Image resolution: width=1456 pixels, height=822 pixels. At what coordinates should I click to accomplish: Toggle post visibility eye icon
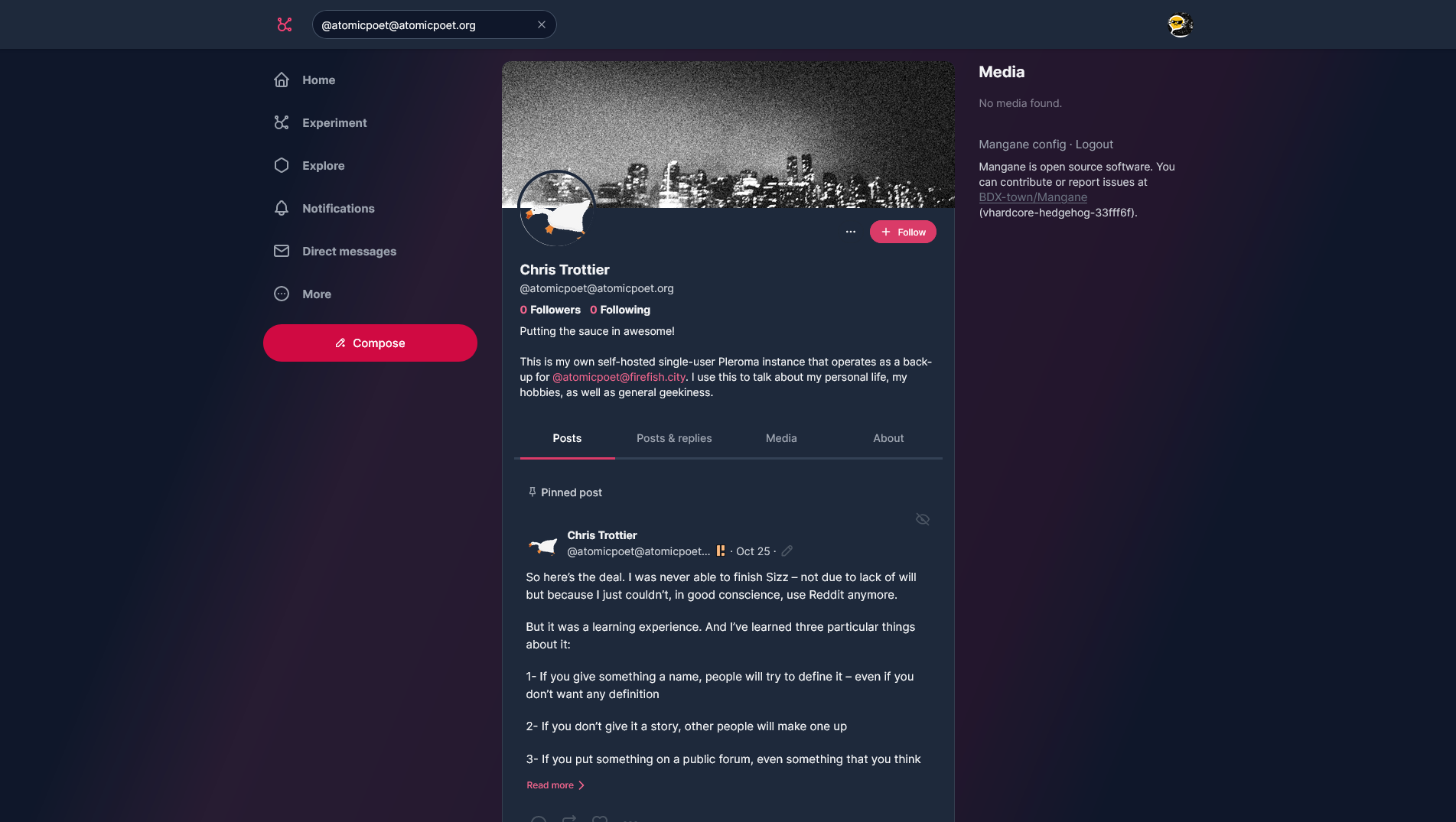(923, 519)
